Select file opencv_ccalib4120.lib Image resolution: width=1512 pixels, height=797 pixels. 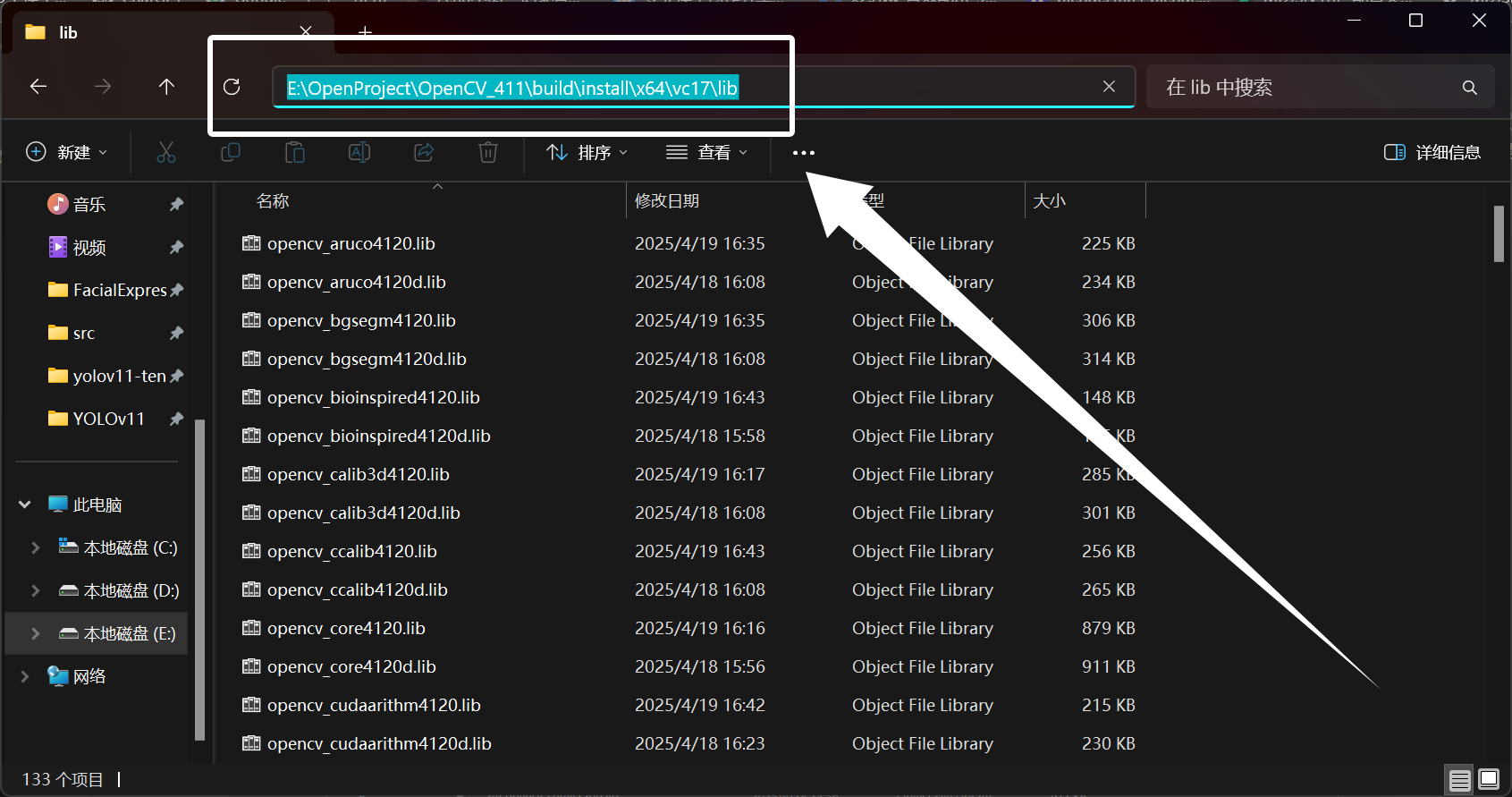pyautogui.click(x=352, y=551)
